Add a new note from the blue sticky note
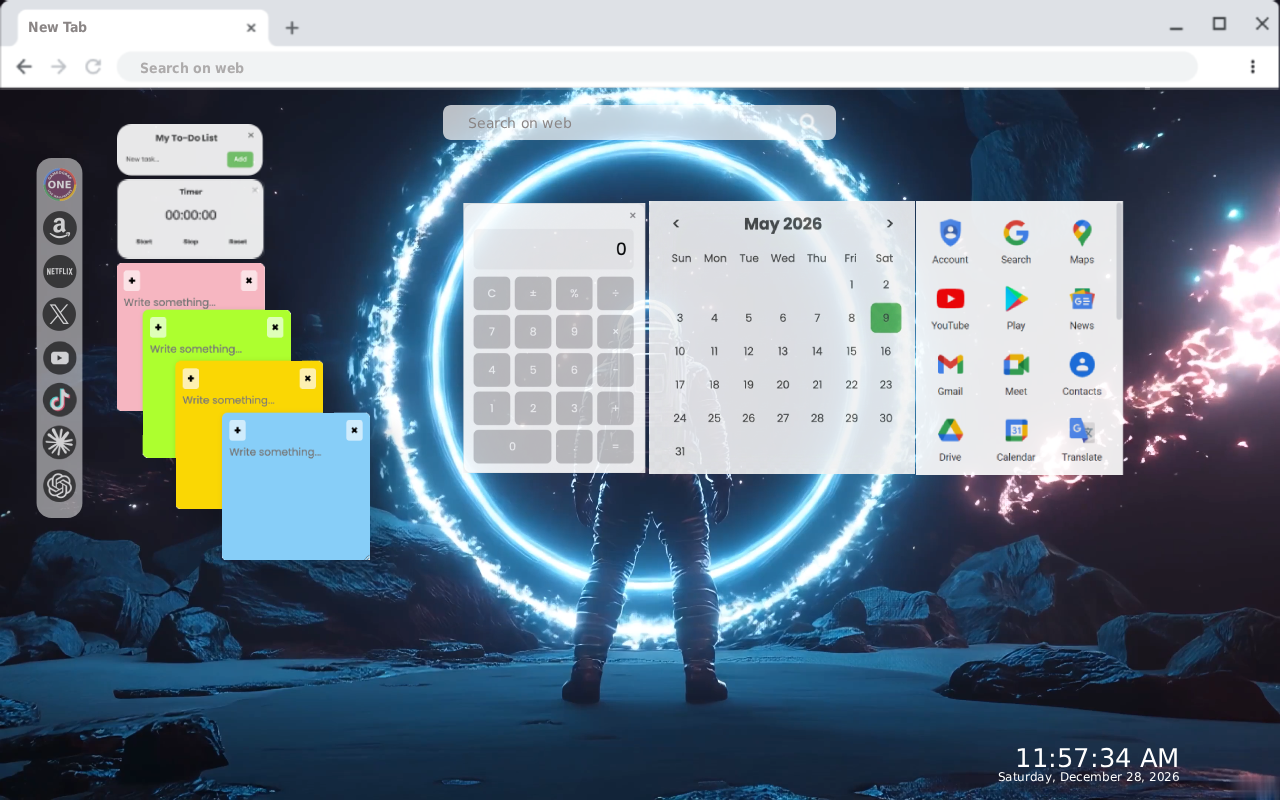Screen dimensions: 1280x800 [237, 430]
